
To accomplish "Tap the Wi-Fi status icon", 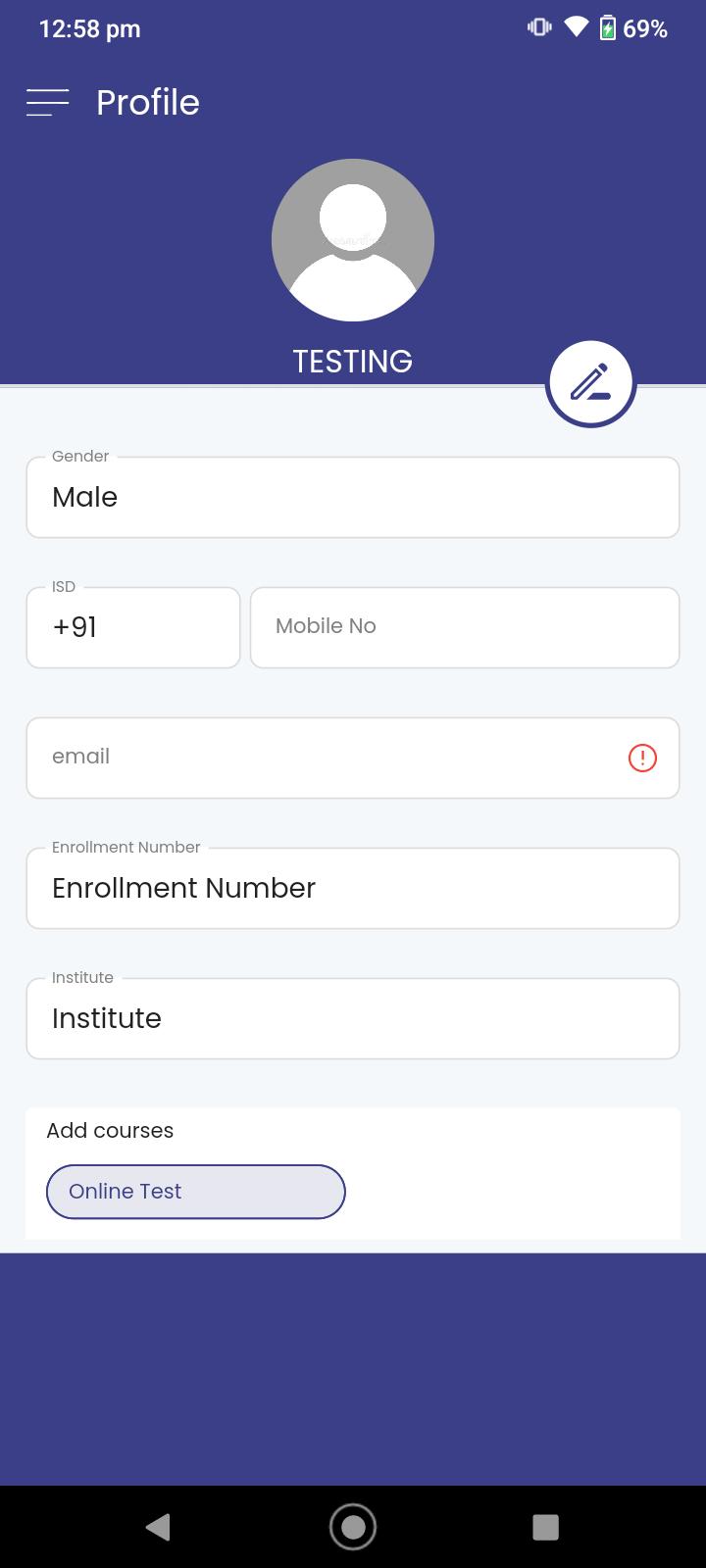I will [577, 27].
